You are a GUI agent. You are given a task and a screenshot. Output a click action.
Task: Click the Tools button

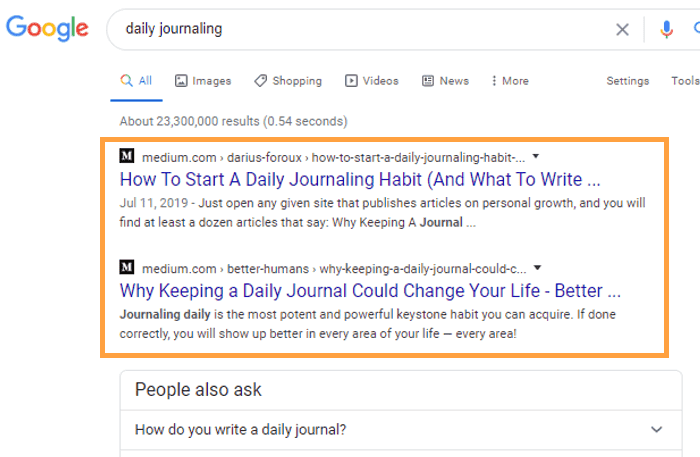(x=685, y=81)
